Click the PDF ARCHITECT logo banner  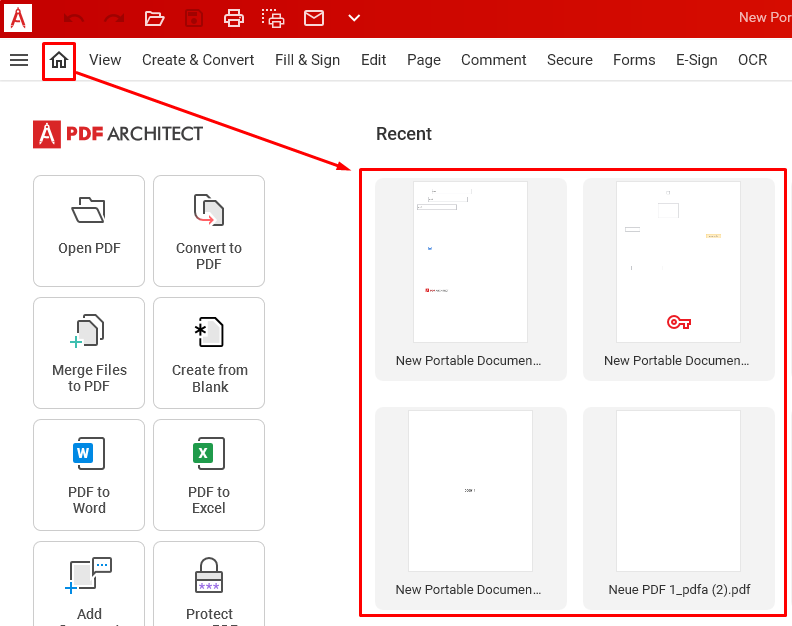[118, 134]
